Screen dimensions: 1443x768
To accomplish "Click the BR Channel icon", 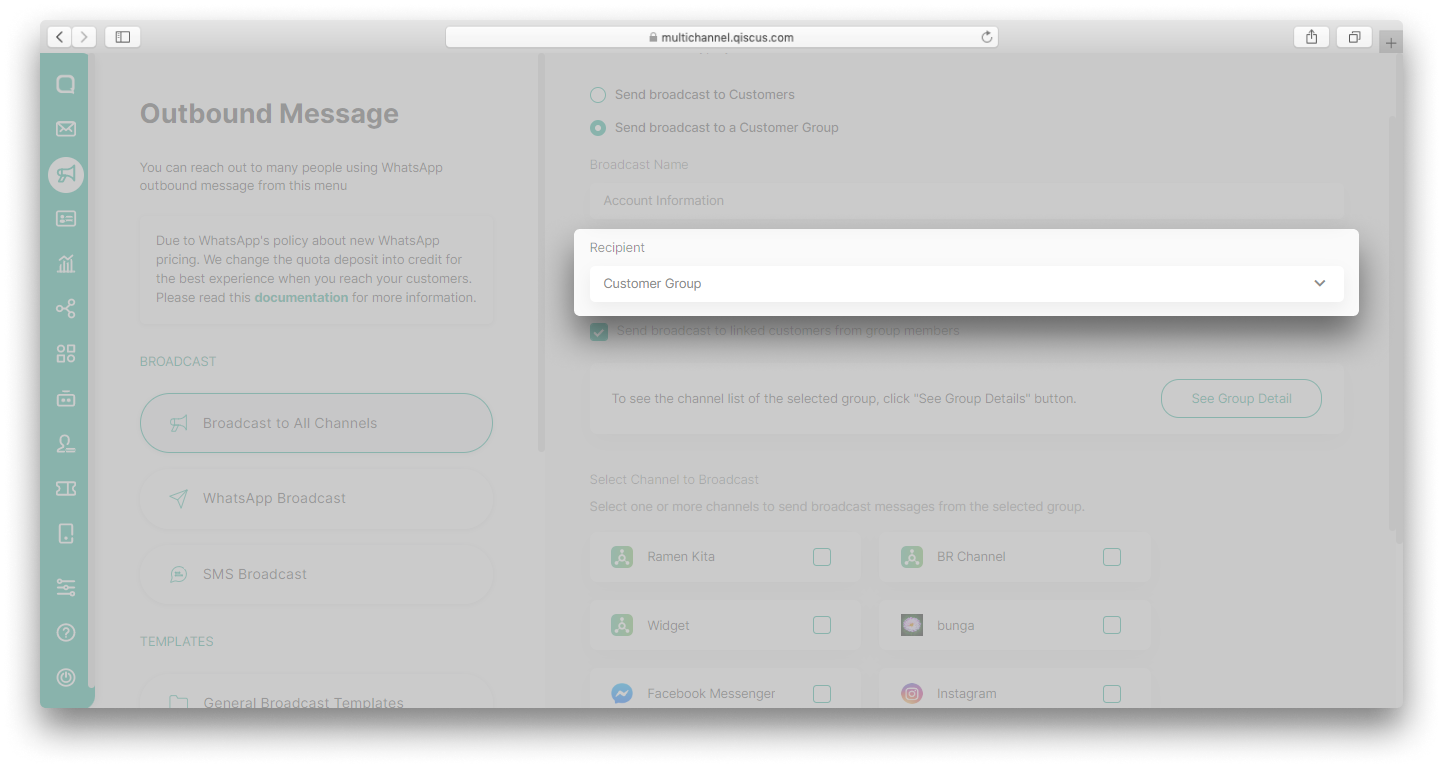I will click(911, 557).
